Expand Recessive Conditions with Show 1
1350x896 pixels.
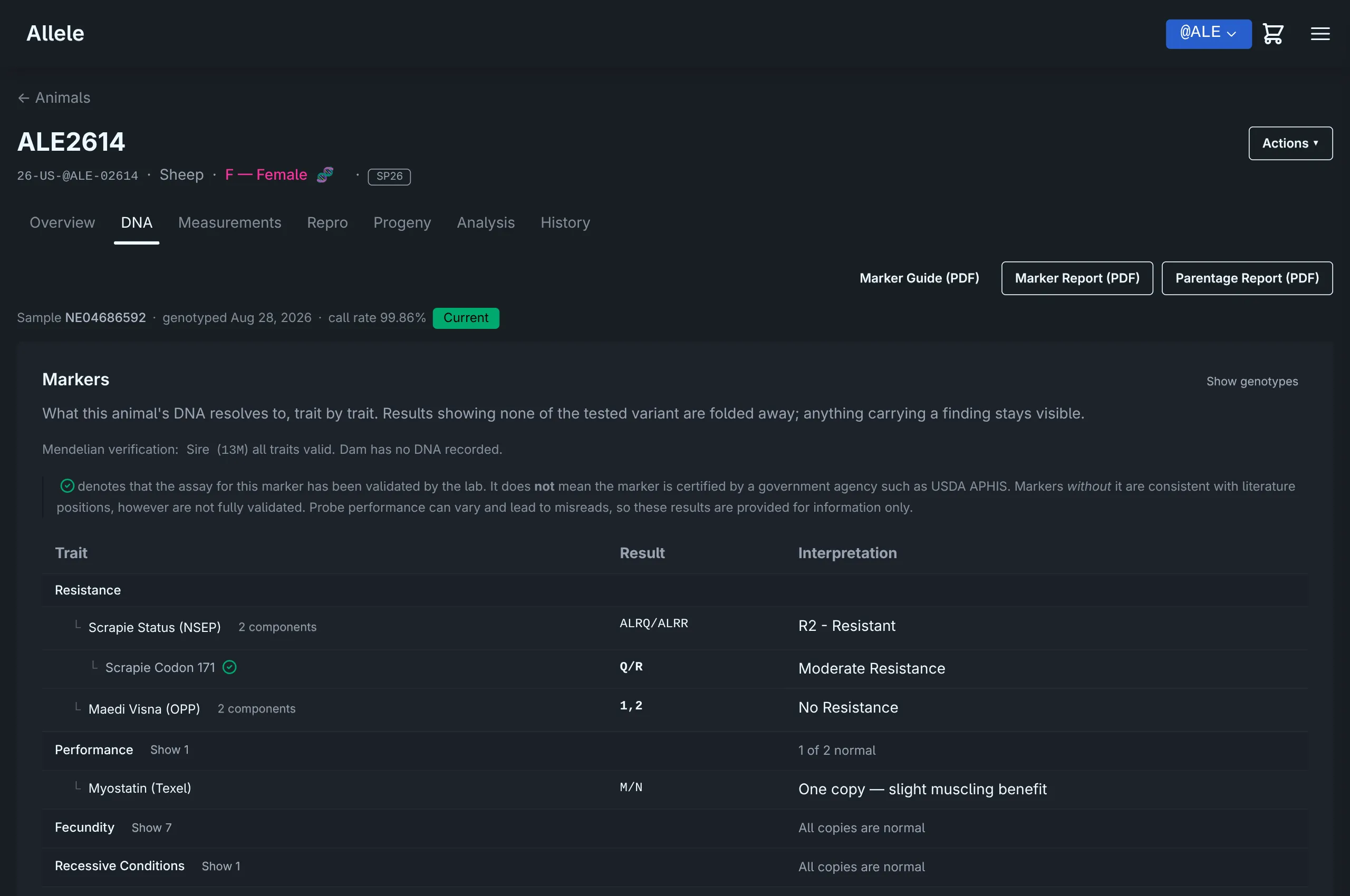pyautogui.click(x=221, y=866)
